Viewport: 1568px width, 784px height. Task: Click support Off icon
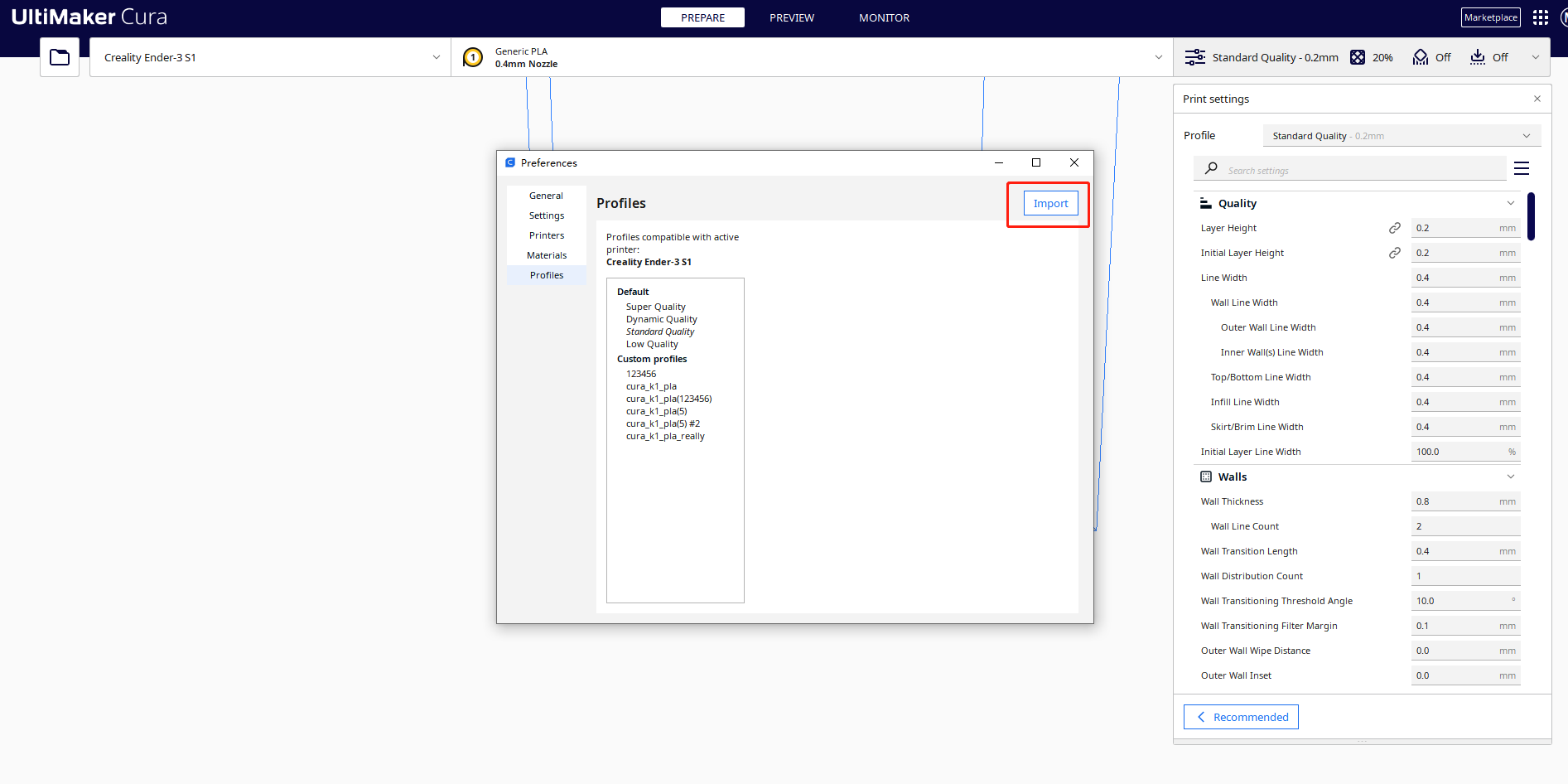tap(1421, 57)
